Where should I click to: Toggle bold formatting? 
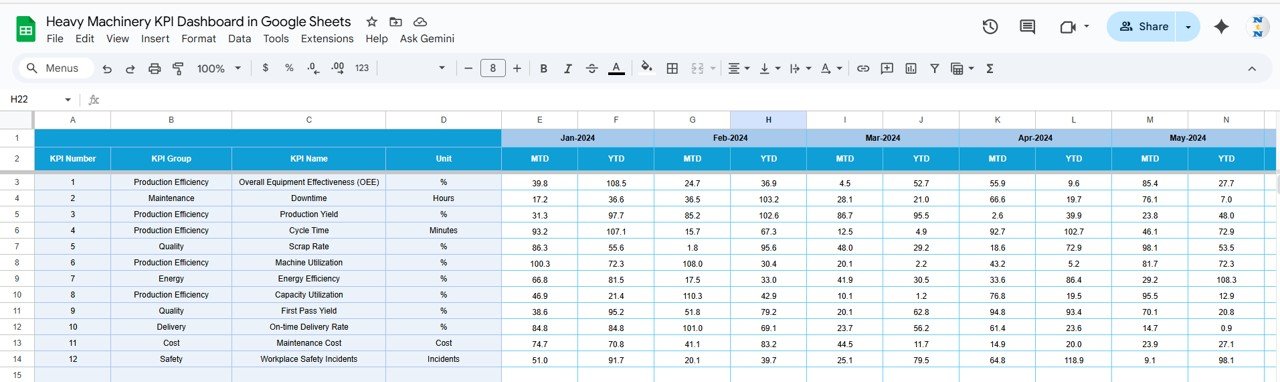coord(544,68)
